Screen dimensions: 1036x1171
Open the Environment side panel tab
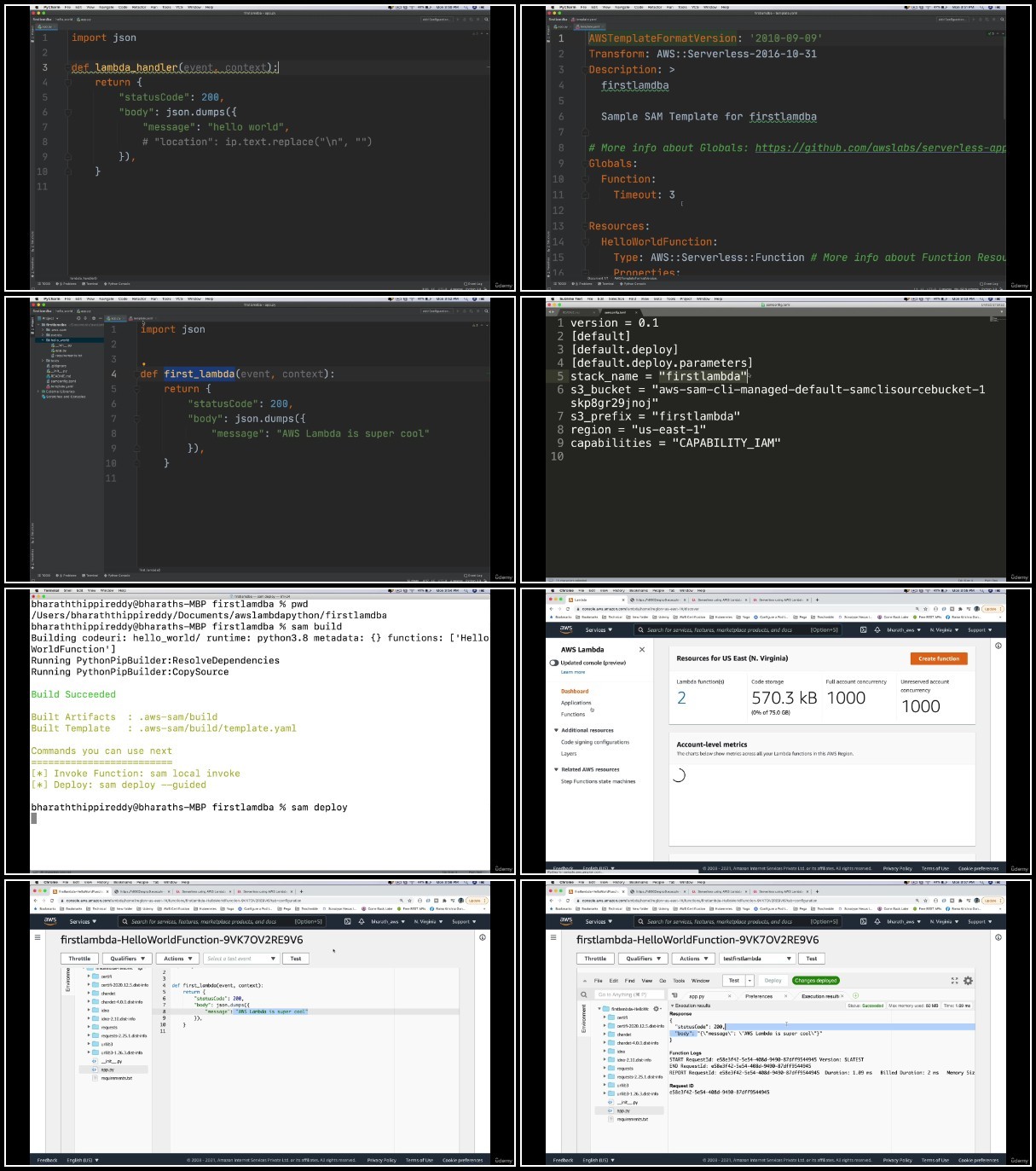(584, 1017)
